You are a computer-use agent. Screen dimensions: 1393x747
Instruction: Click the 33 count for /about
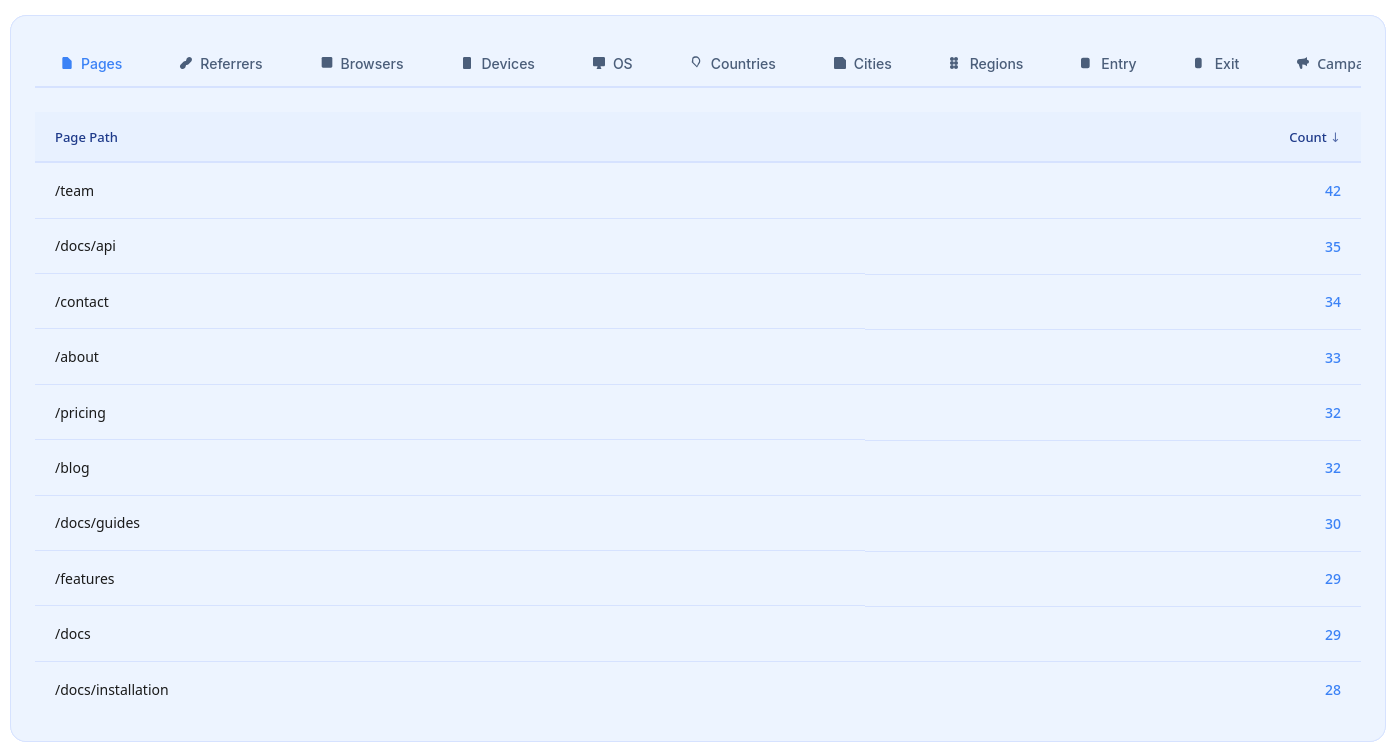(1332, 357)
